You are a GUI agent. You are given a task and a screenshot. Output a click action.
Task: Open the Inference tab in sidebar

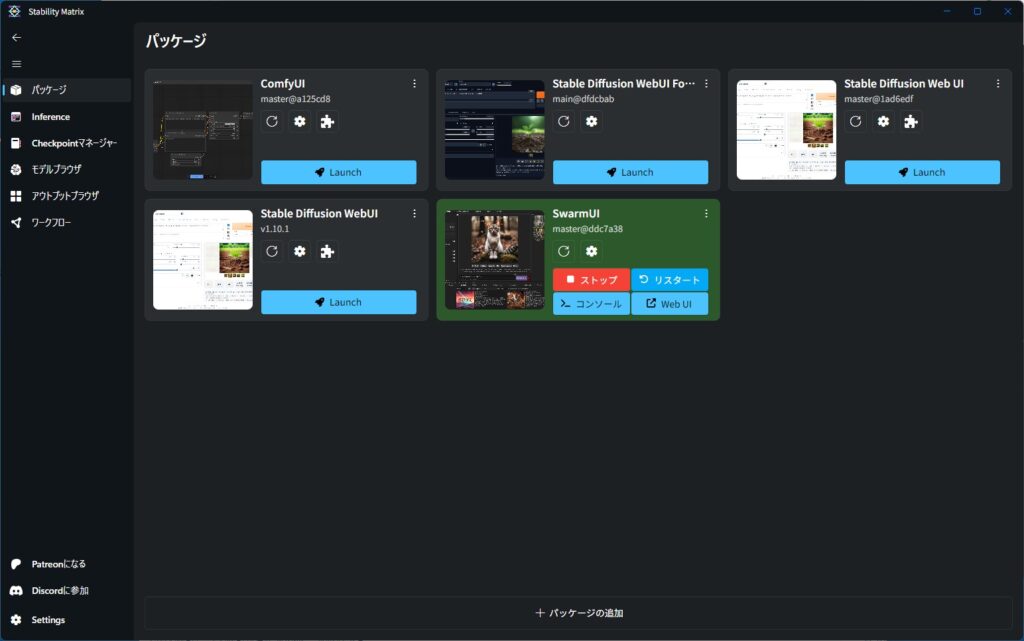pyautogui.click(x=50, y=117)
